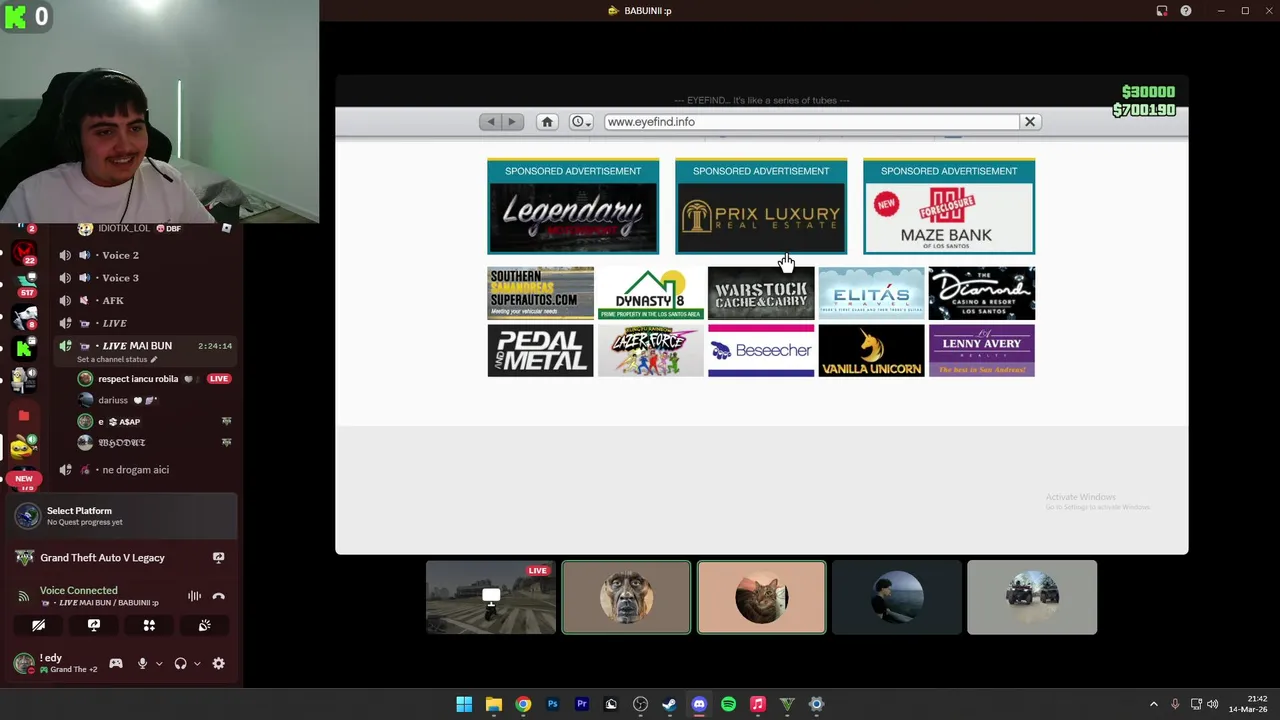Select the bald man avatar participant tile
The height and width of the screenshot is (720, 1280).
[626, 598]
